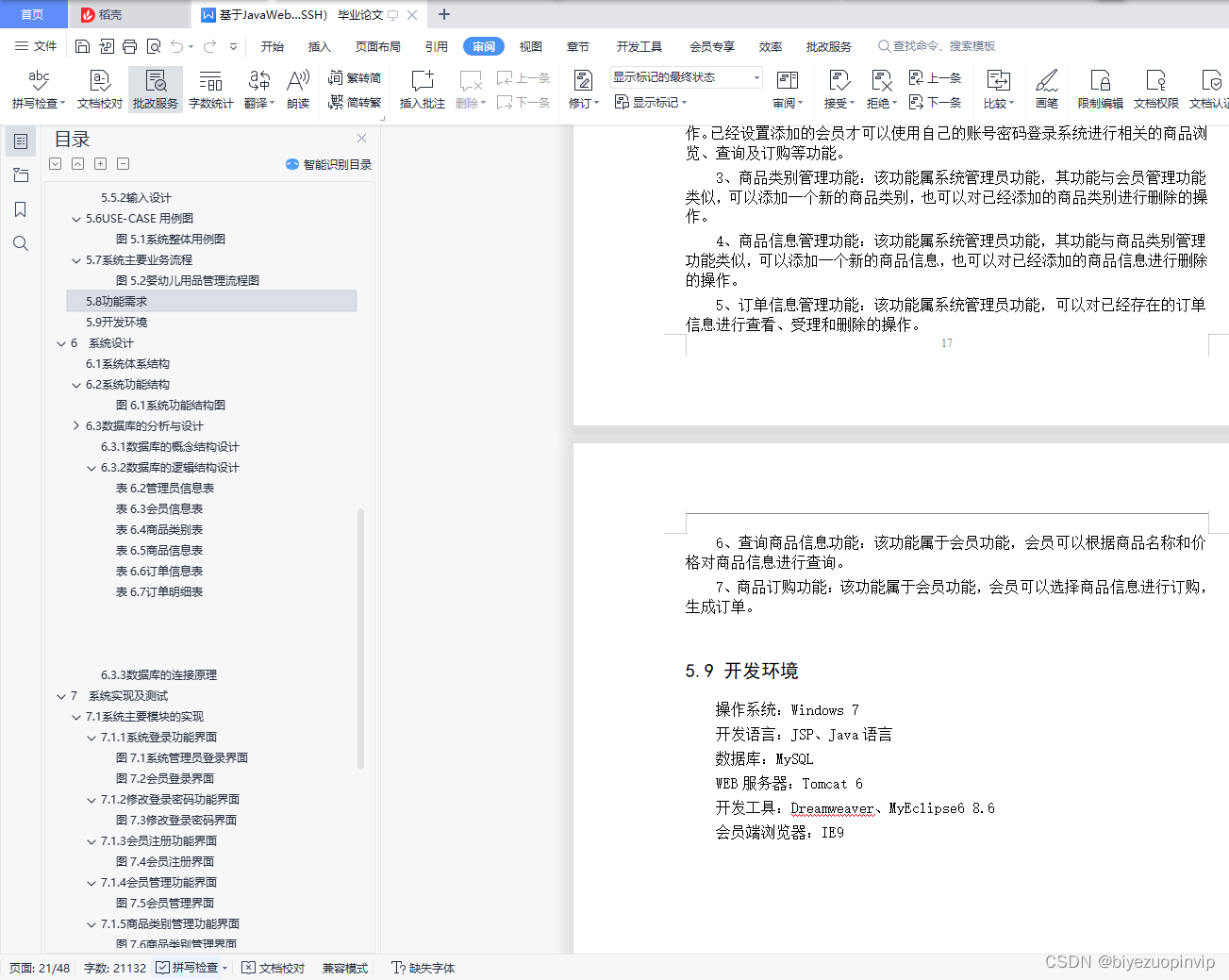Screen dimensions: 1229x980
Task: Go to 上一条 revision change
Action: click(x=936, y=77)
